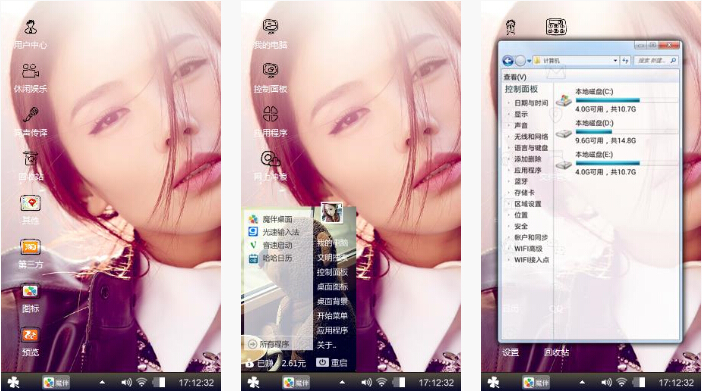The height and width of the screenshot is (391, 702).
Task: Open WIFI高级 in the control panel list
Action: coord(528,249)
